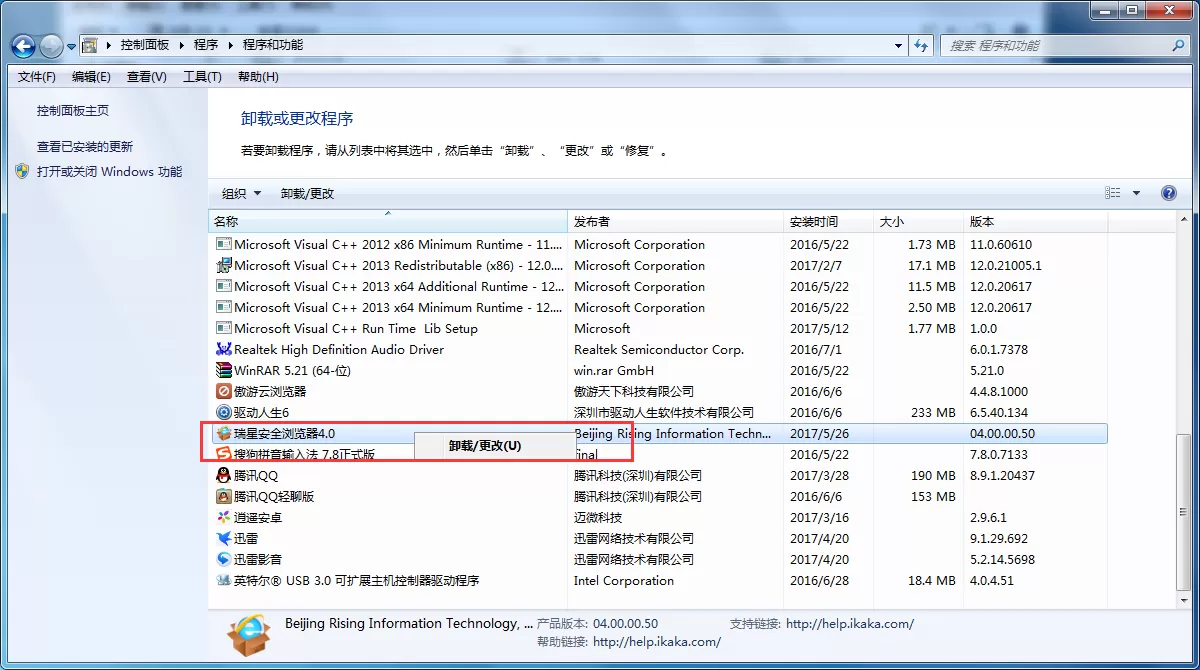
Task: Click Visual C++ 2013 Redistributable (x86) icon
Action: (x=224, y=266)
